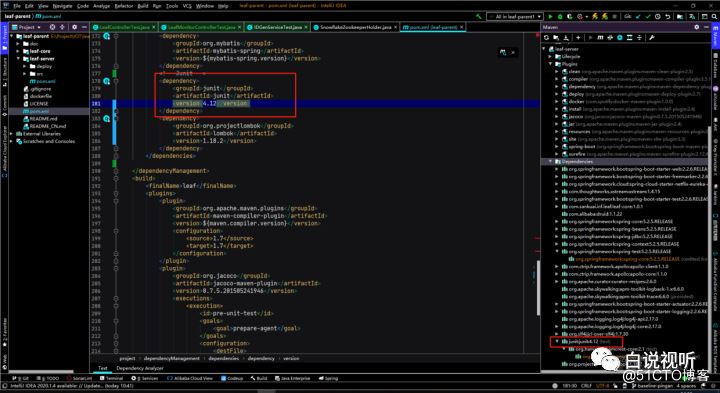The height and width of the screenshot is (393, 720).
Task: Open the Services tool window
Action: pyautogui.click(x=145, y=378)
